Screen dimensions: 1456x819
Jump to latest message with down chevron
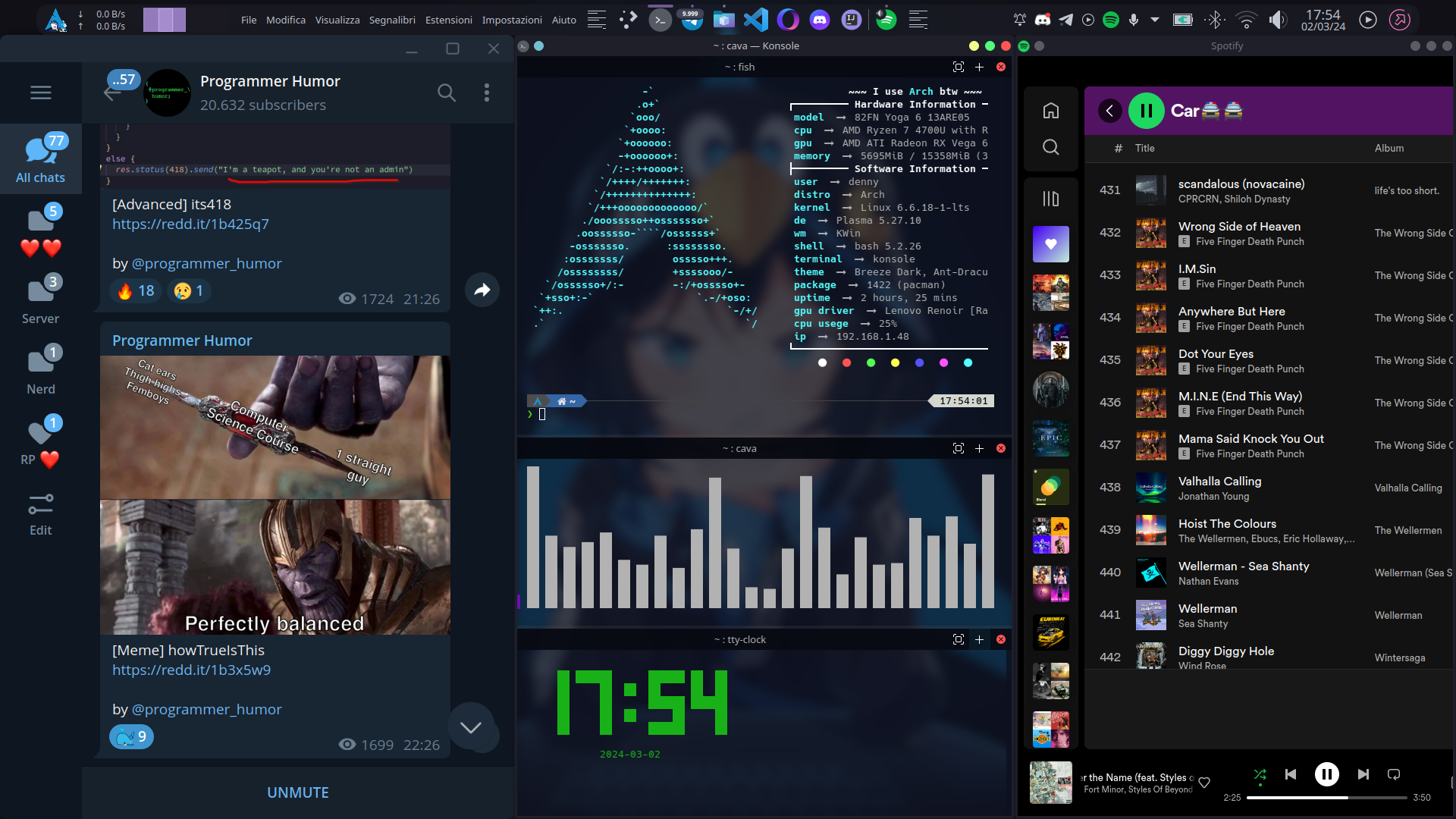(x=471, y=727)
